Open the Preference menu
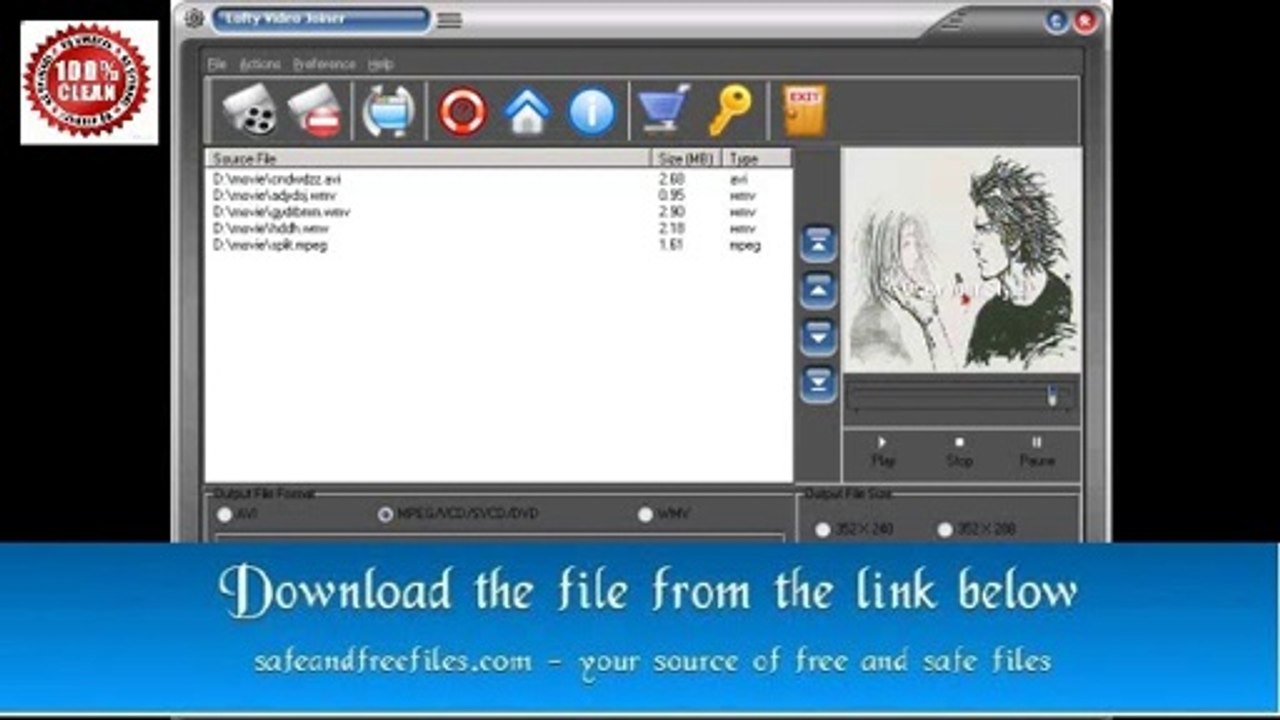 [324, 64]
